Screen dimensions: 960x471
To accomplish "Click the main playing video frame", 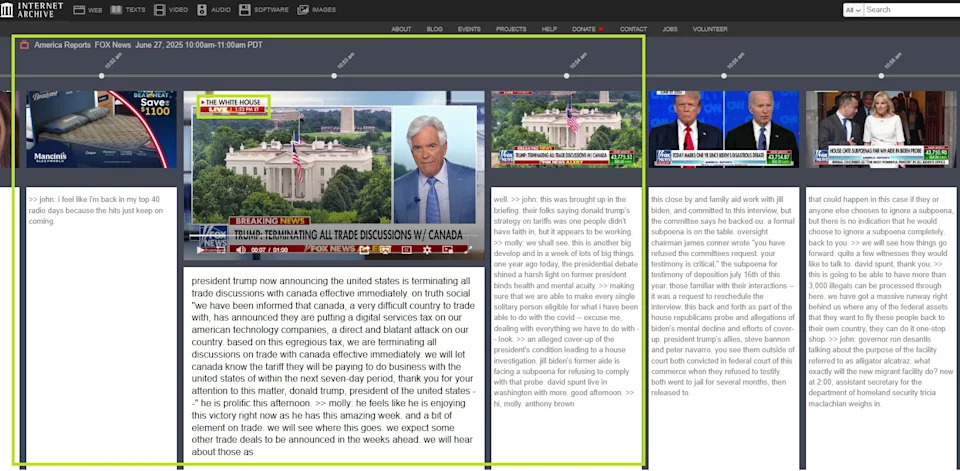I will 334,175.
